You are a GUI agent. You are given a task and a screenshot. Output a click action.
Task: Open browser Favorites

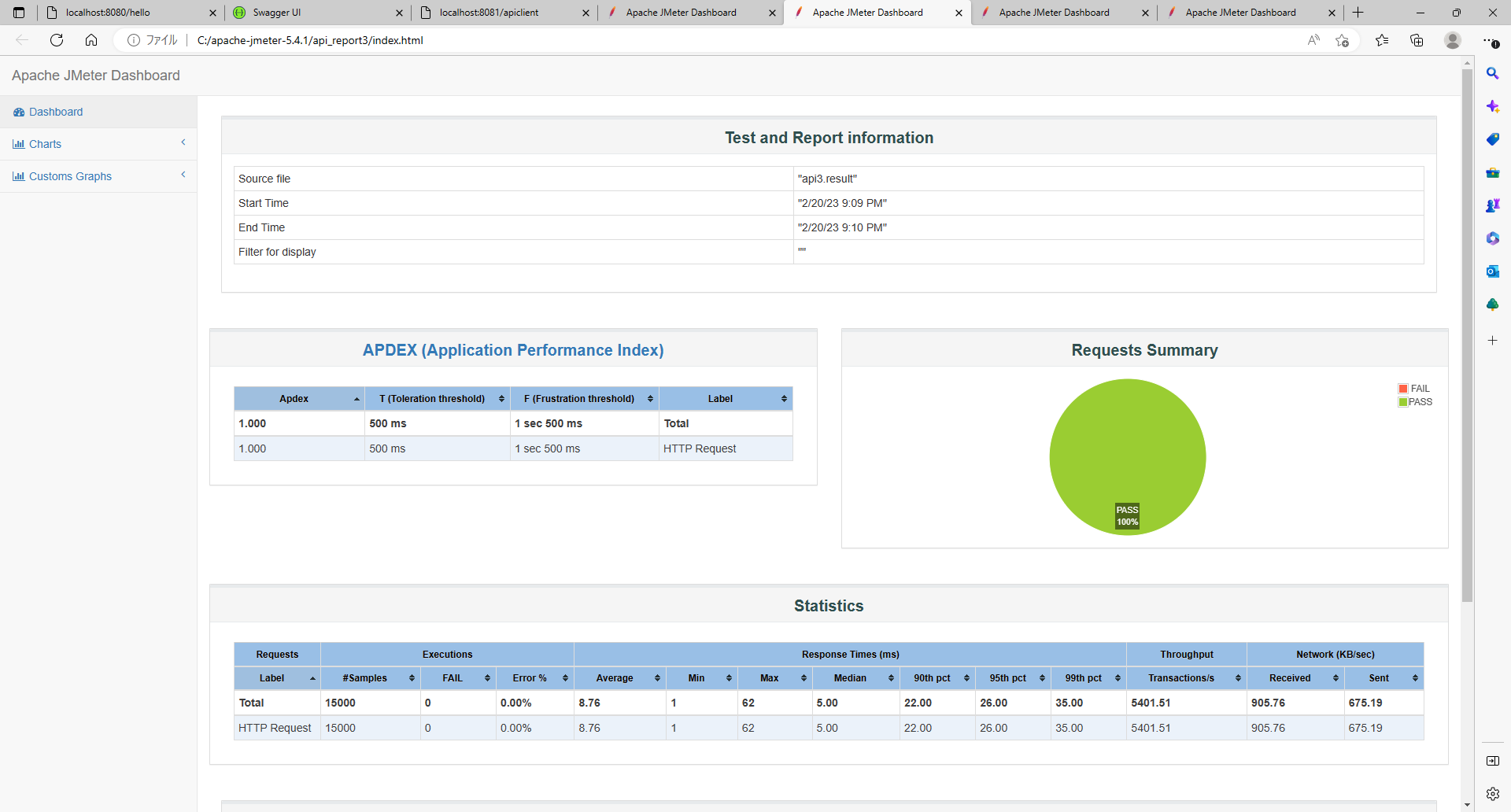1383,40
